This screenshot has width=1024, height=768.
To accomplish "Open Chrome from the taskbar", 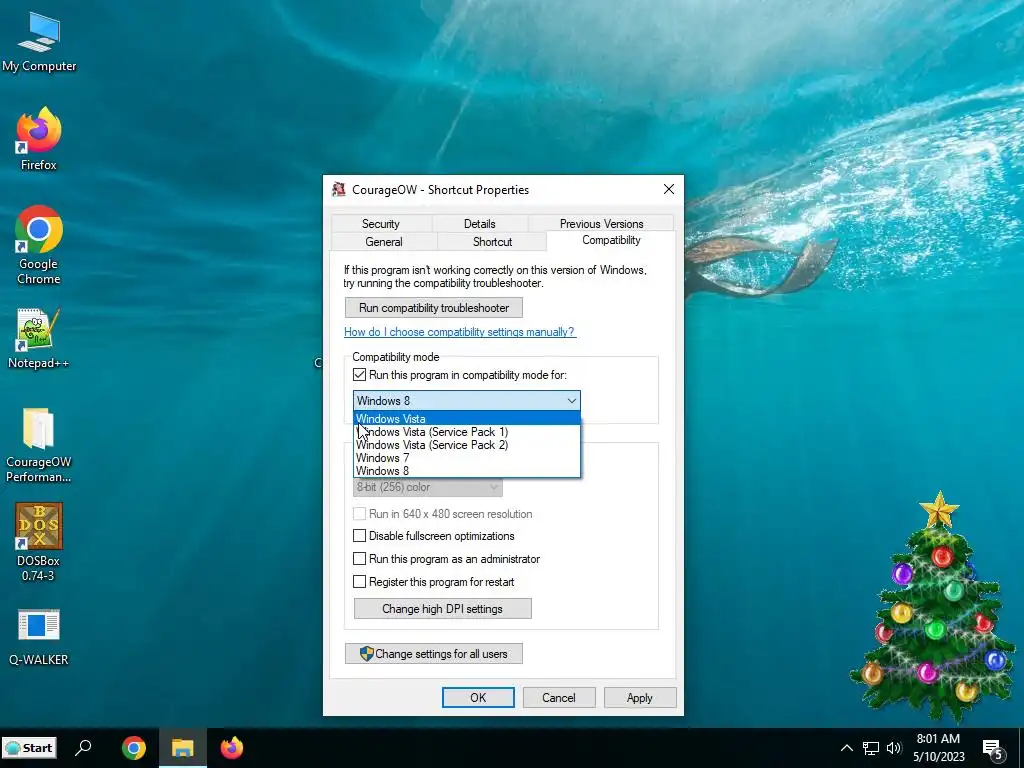I will click(134, 748).
